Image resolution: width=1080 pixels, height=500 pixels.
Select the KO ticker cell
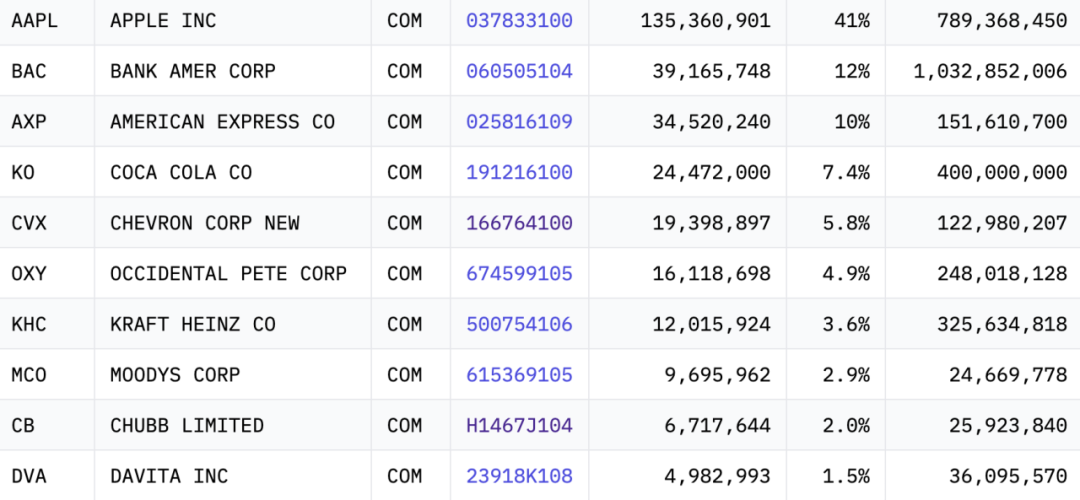click(x=47, y=172)
